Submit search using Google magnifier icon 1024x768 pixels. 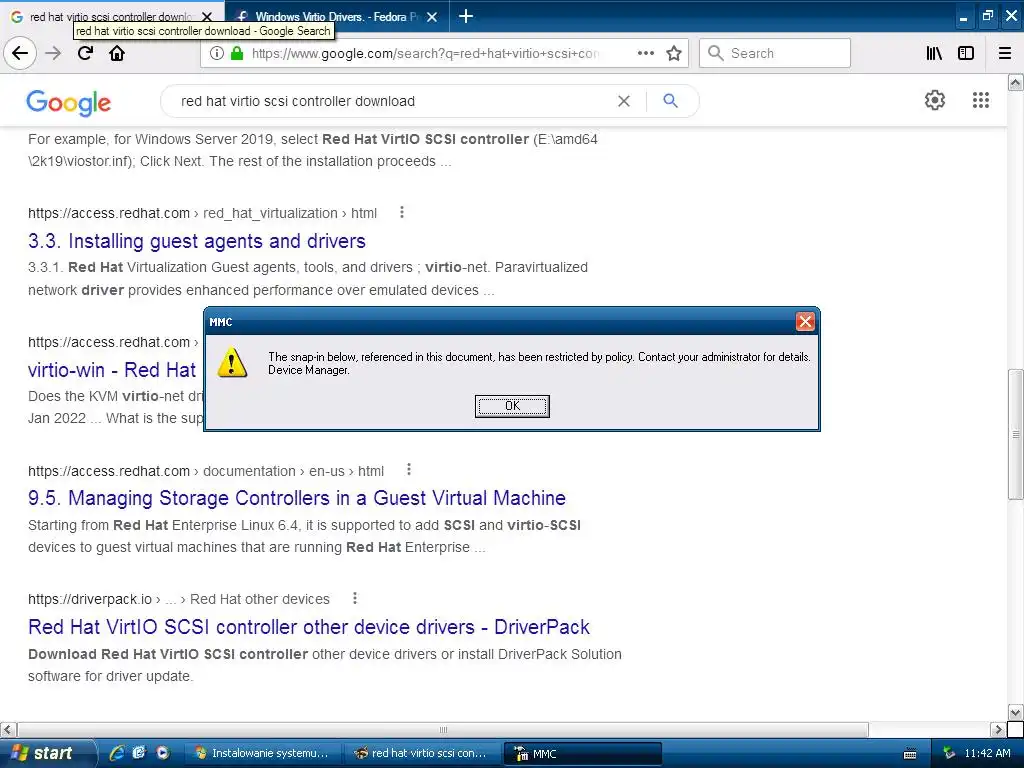tap(670, 101)
